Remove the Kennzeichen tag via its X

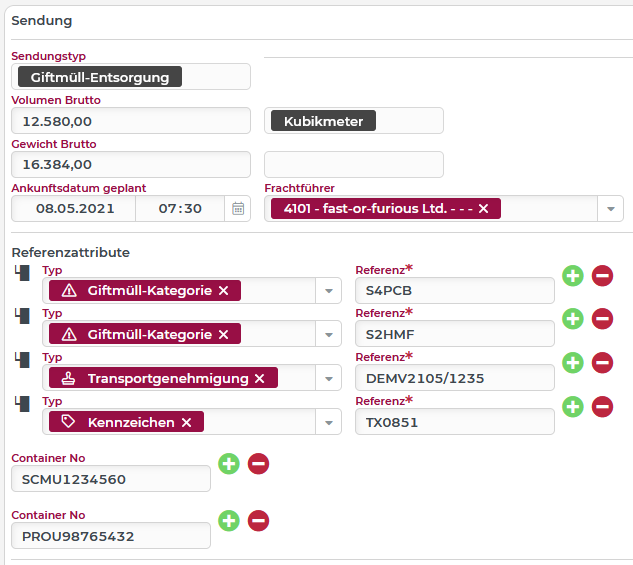[x=186, y=422]
